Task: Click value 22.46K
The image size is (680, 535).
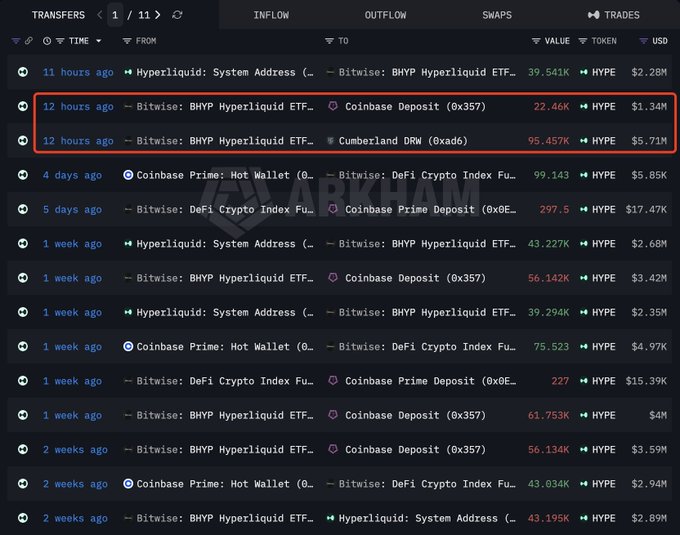Action: click(551, 107)
